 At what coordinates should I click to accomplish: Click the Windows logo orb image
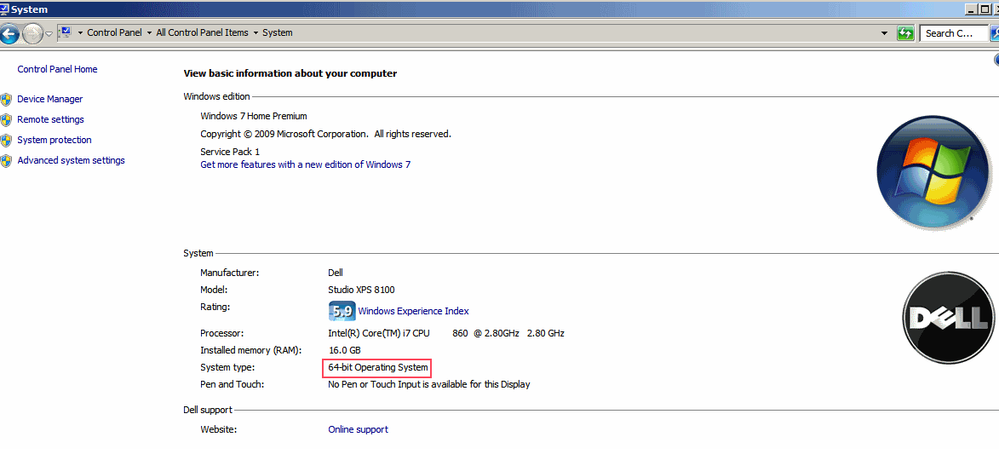pyautogui.click(x=931, y=171)
